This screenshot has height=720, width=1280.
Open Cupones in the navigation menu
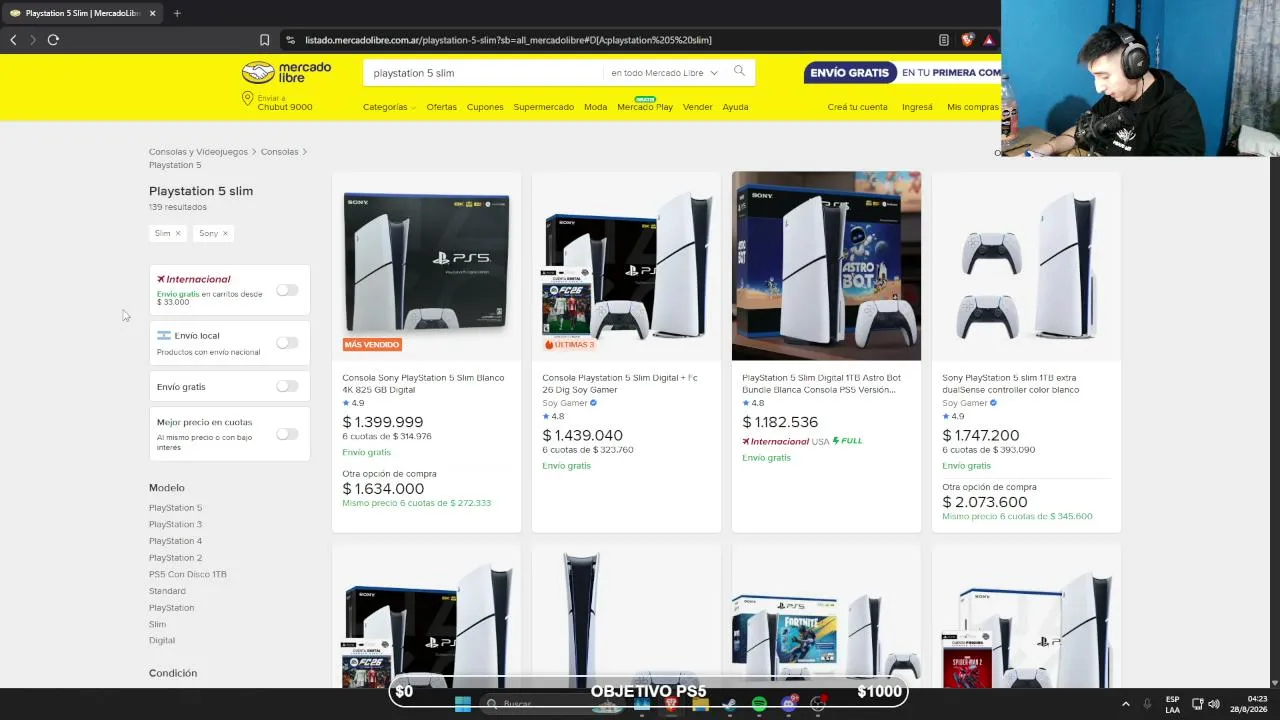pos(485,107)
